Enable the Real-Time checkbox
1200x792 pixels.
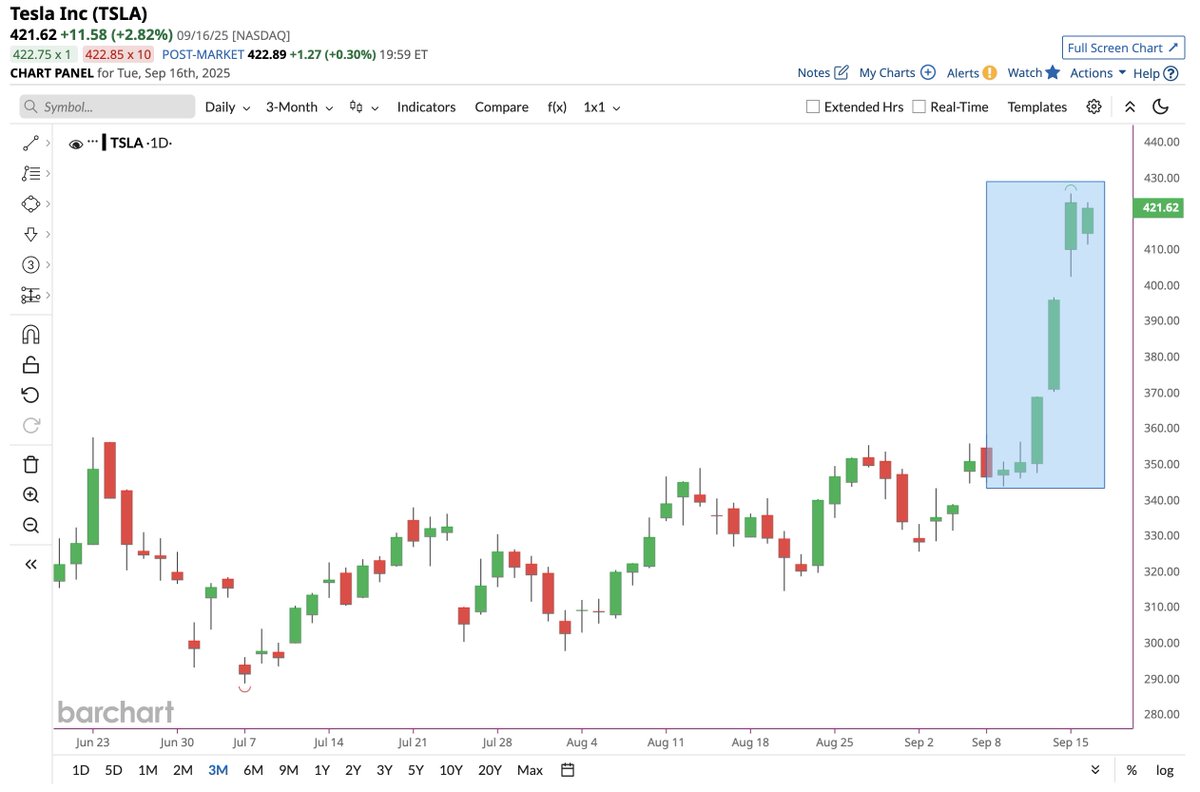pyautogui.click(x=919, y=107)
